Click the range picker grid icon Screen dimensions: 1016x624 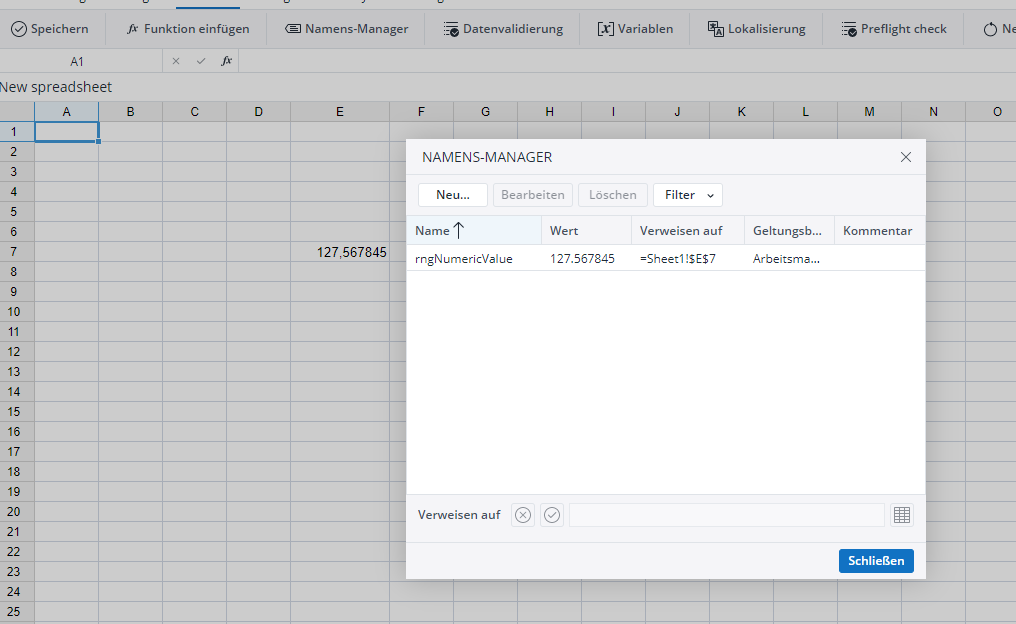point(901,515)
